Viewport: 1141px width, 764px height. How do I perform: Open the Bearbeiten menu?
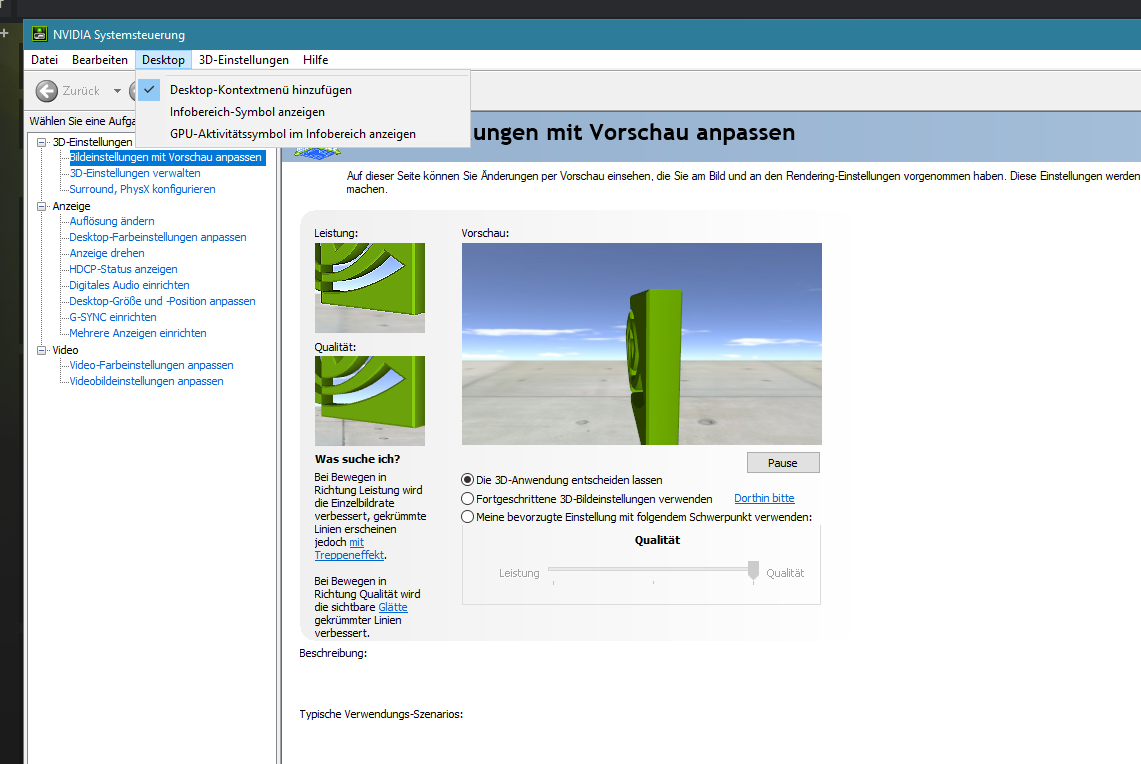pos(100,60)
